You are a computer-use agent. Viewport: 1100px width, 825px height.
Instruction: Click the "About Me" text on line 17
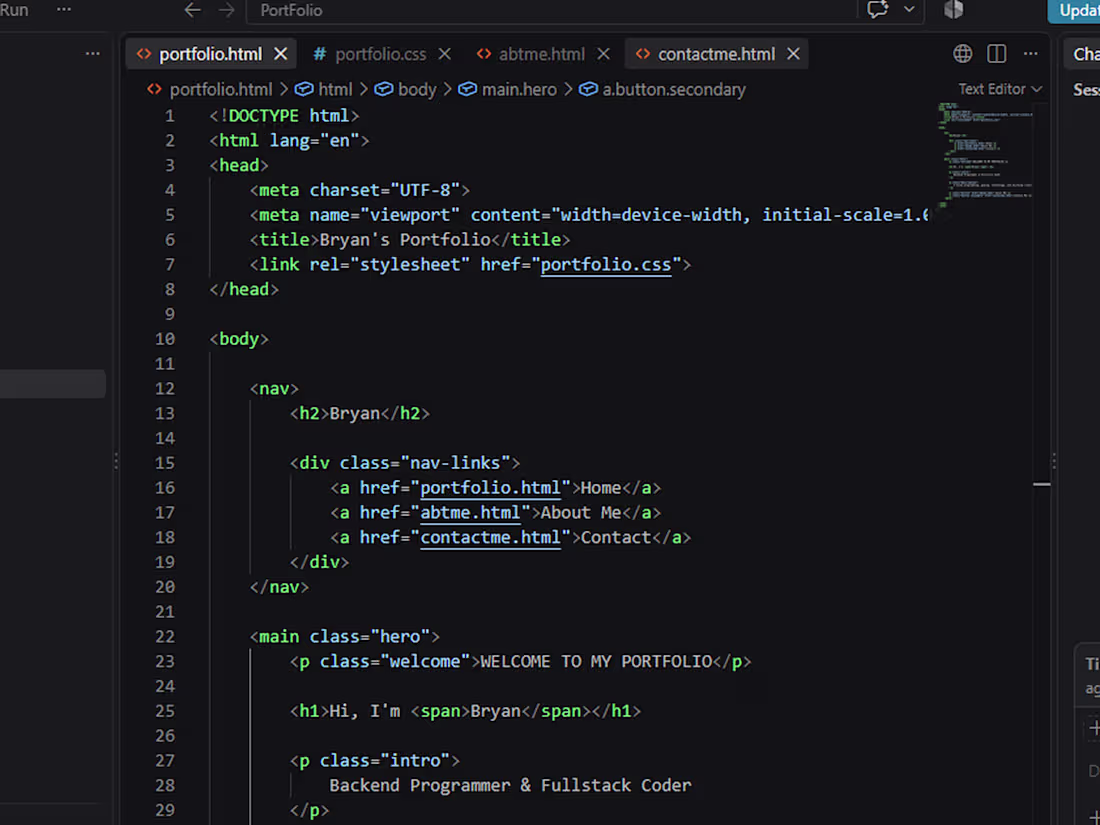pos(581,513)
